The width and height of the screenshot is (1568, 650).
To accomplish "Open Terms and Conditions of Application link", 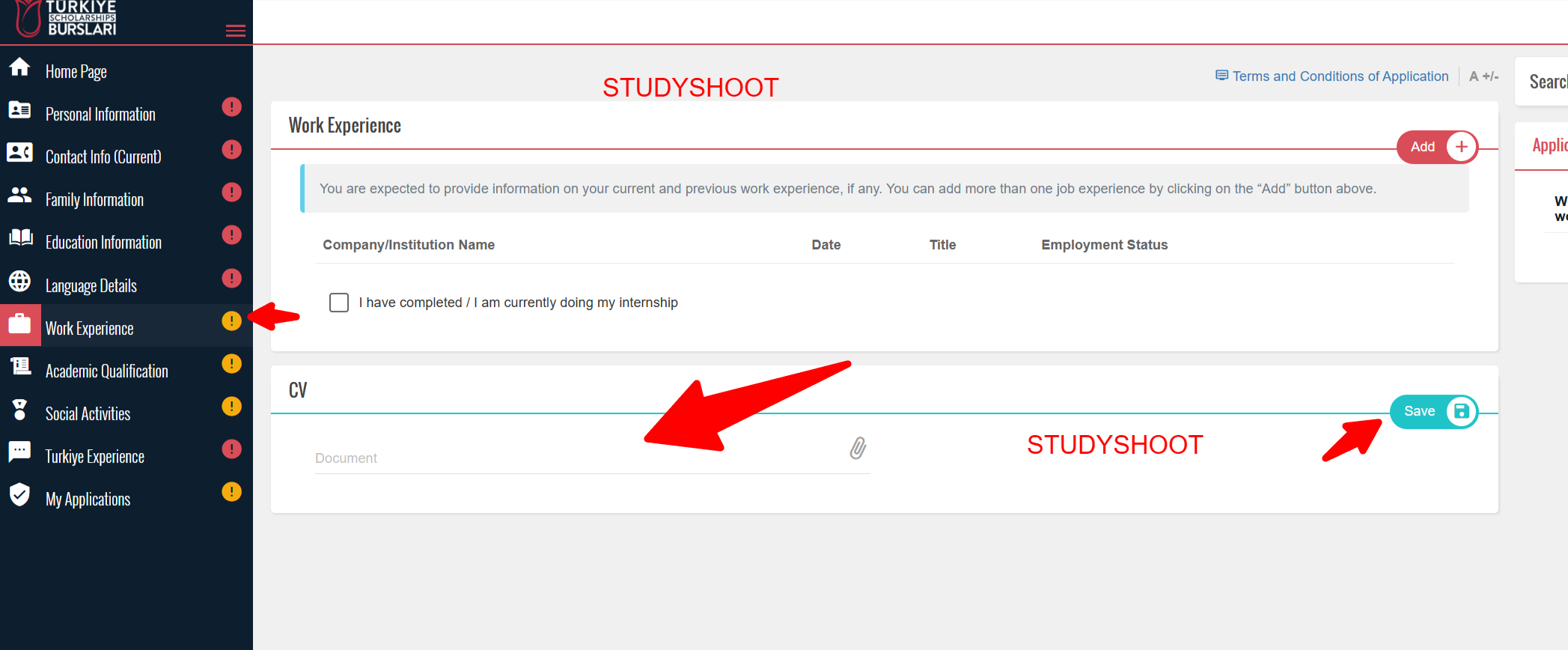I will click(1340, 76).
